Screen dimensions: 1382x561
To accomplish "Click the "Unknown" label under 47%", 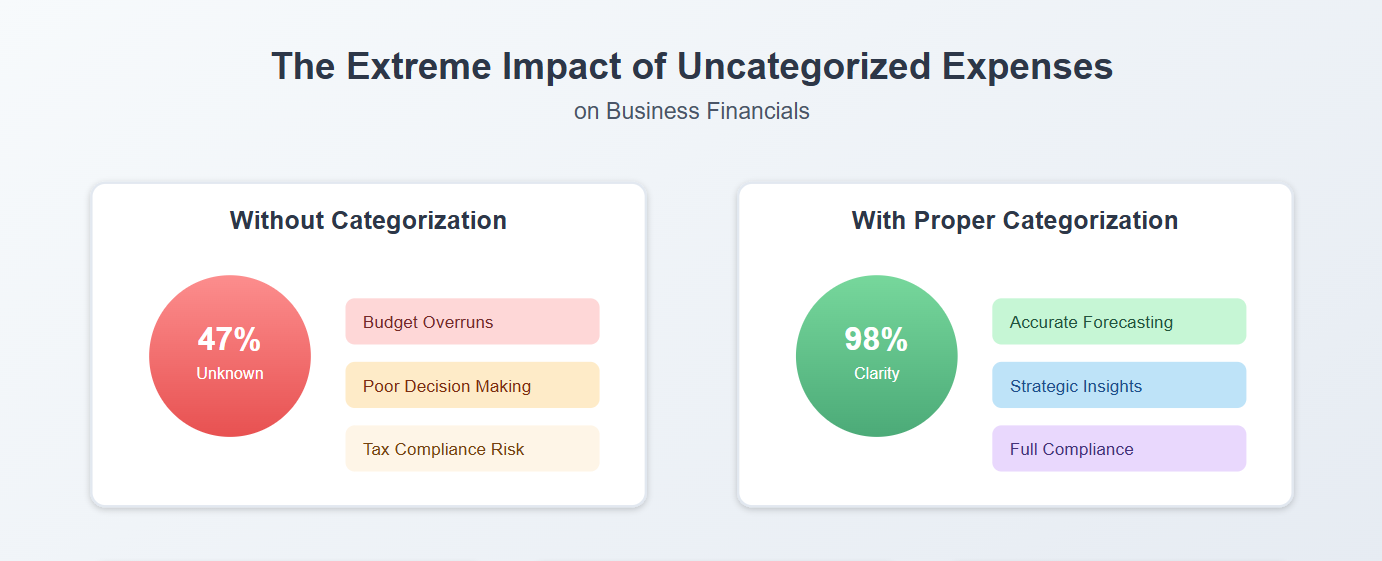I will pos(230,374).
